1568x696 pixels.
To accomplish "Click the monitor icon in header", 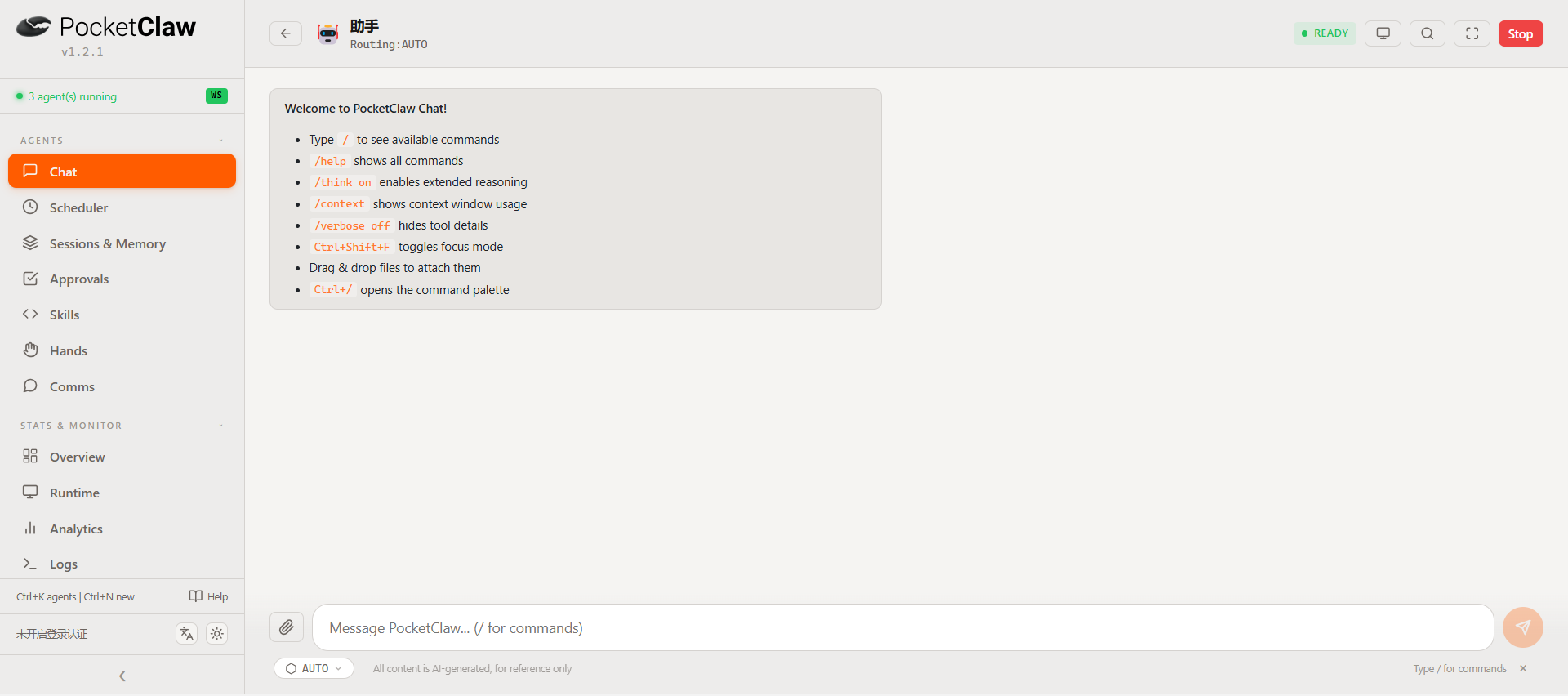I will pos(1383,33).
